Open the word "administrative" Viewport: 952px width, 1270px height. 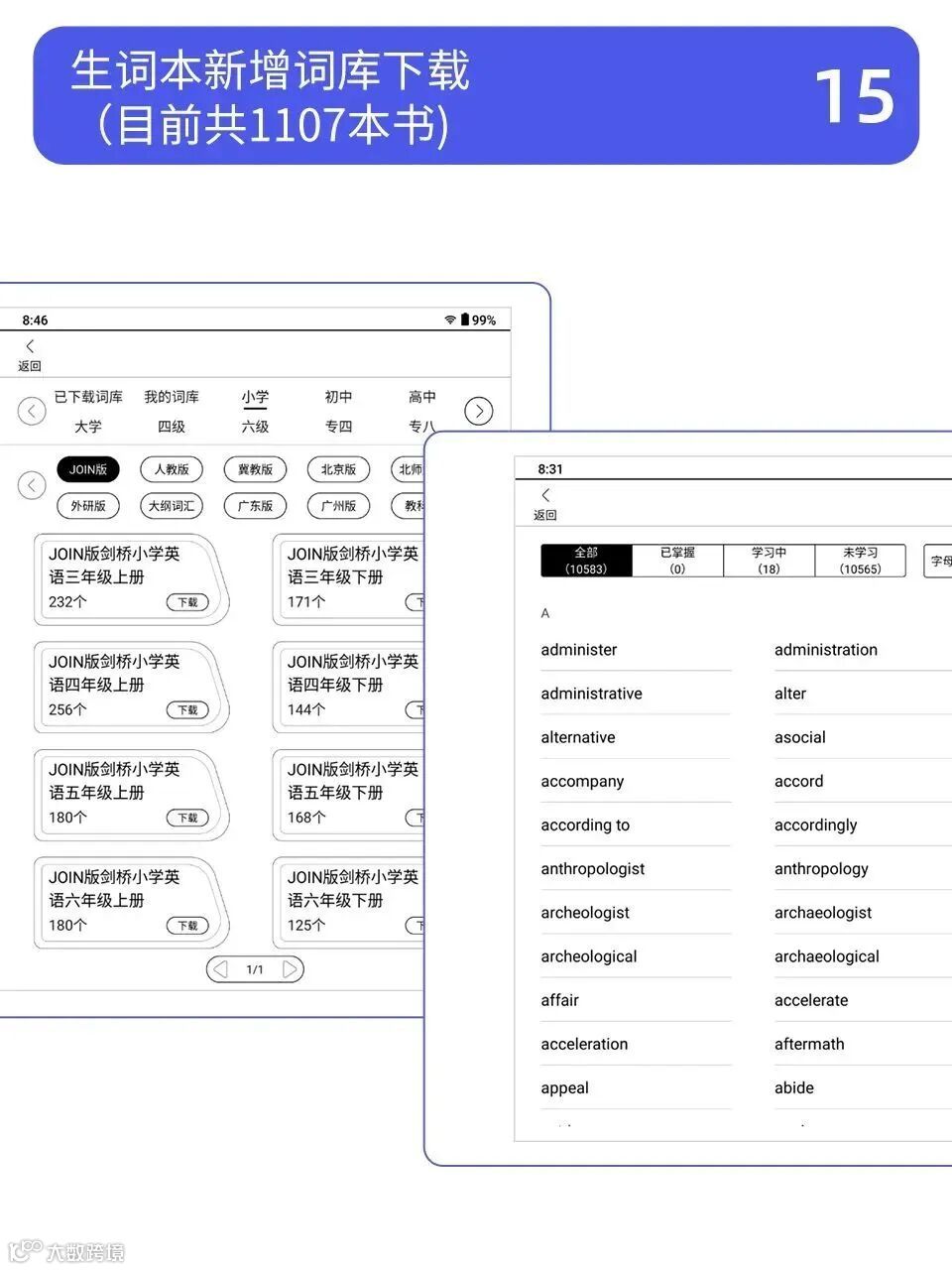(x=591, y=694)
